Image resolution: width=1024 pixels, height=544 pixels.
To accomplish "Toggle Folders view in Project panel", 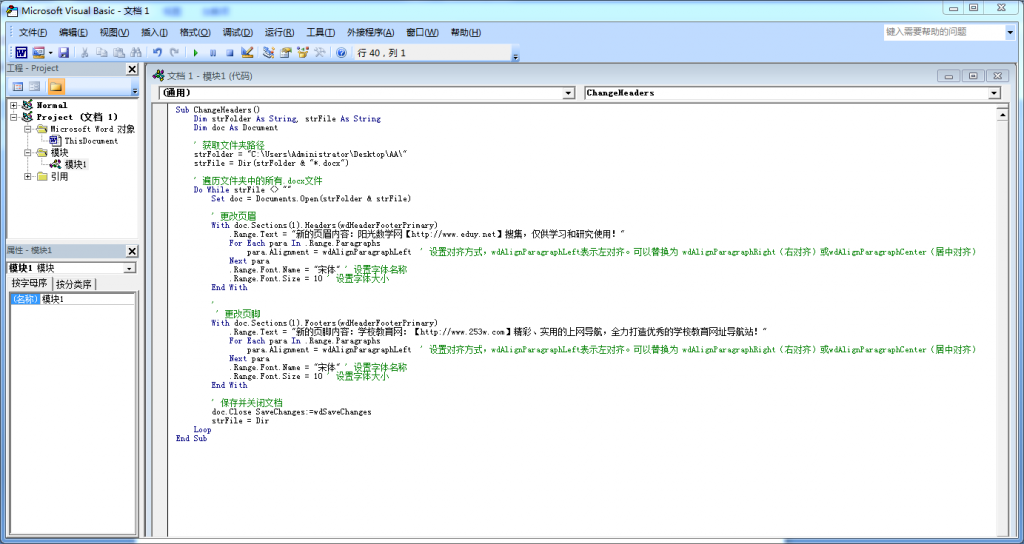I will [x=56, y=87].
